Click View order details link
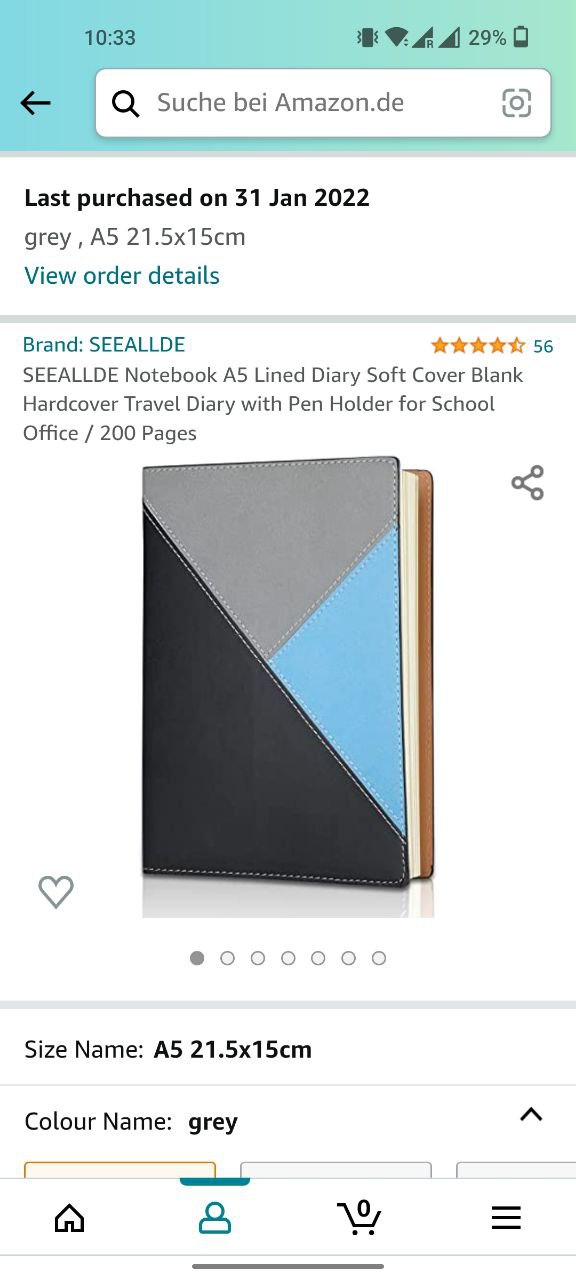This screenshot has width=576, height=1280. (x=122, y=275)
